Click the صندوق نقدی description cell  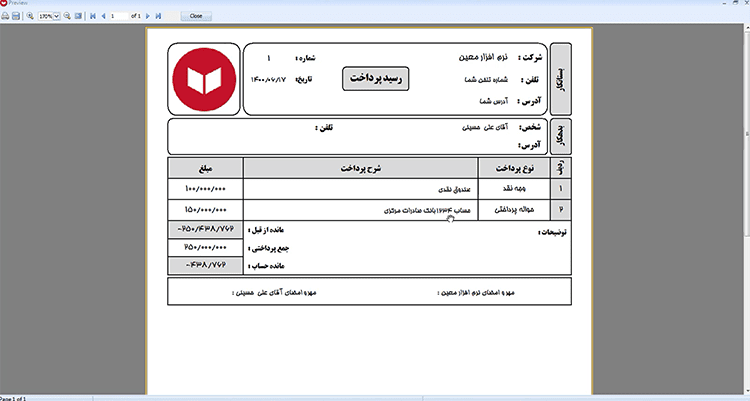(361, 189)
